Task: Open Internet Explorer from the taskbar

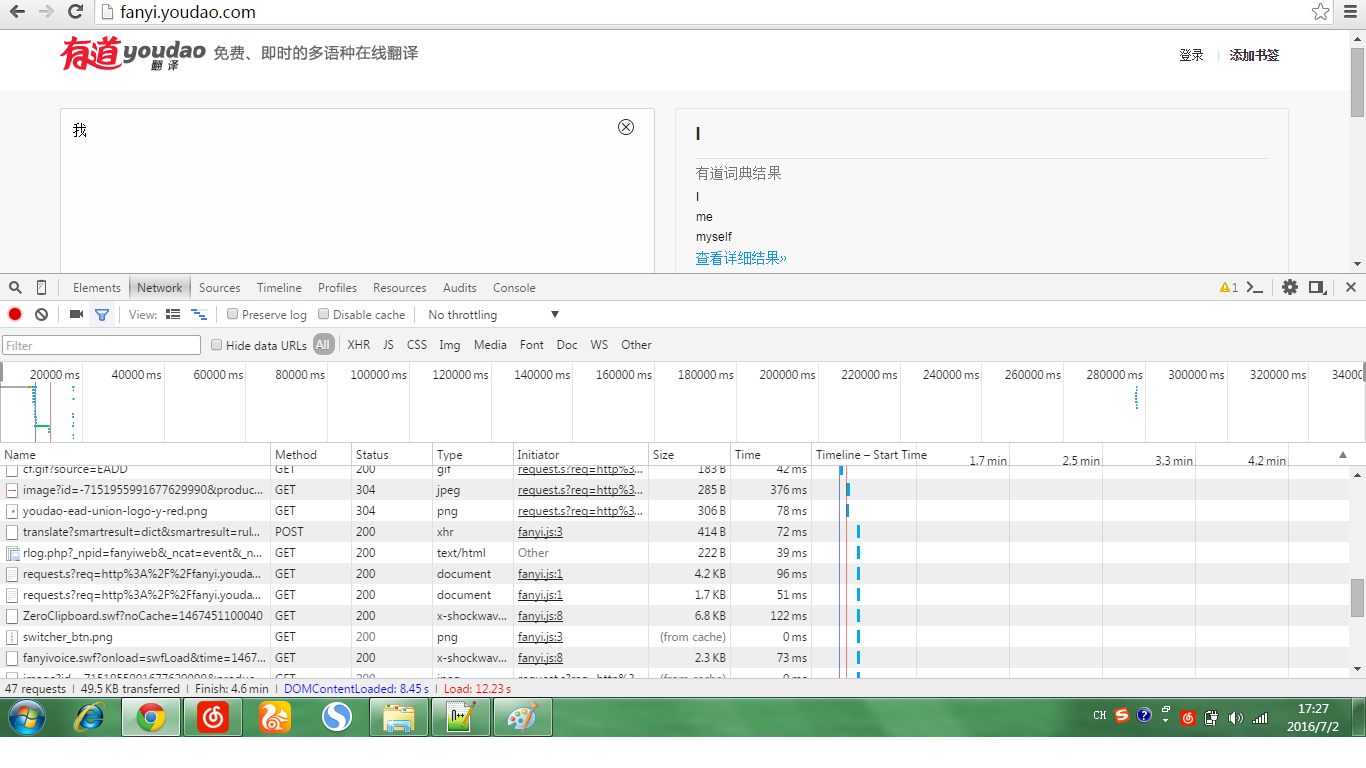Action: (91, 717)
